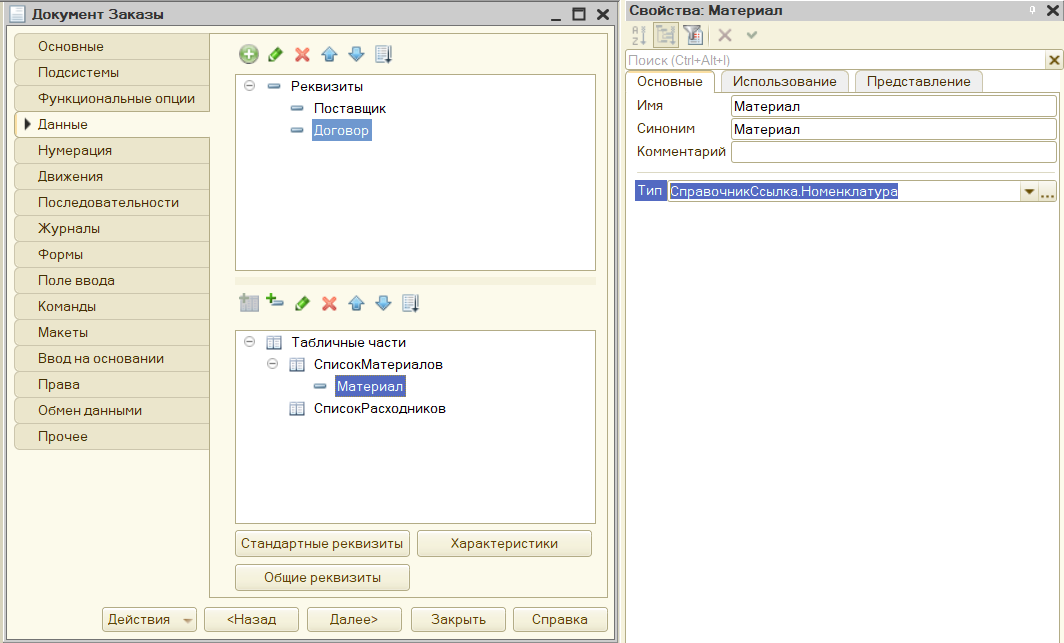The width and height of the screenshot is (1064, 643).
Task: Click the <Назад button
Action: point(252,619)
